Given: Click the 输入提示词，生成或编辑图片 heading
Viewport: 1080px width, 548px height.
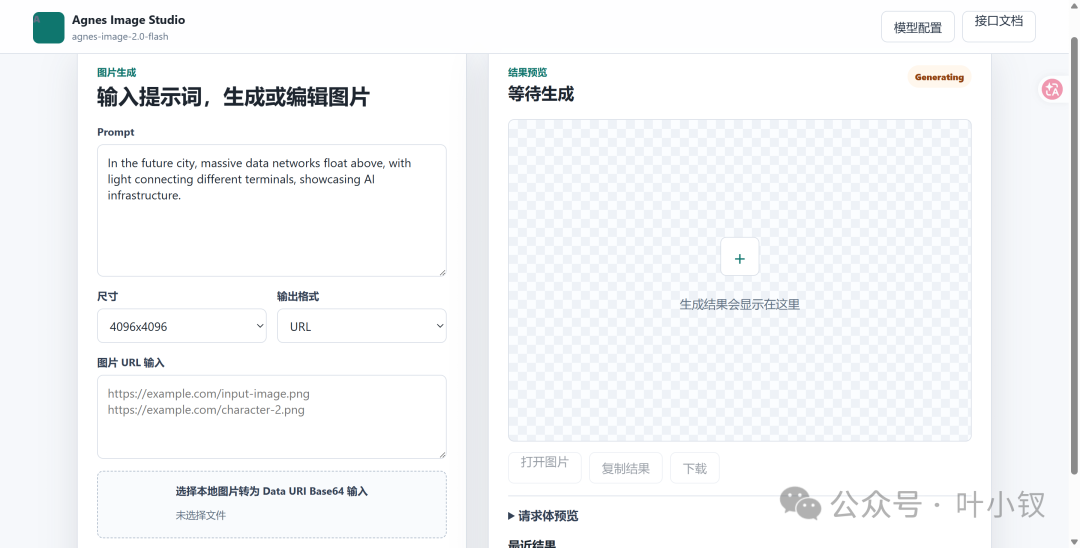Looking at the screenshot, I should pos(233,96).
